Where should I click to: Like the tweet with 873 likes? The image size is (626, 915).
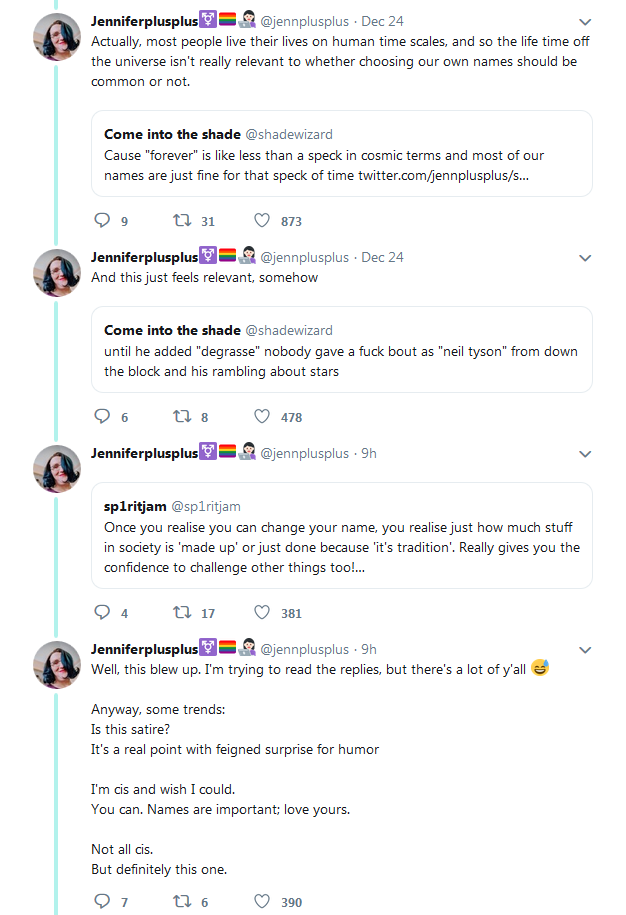tap(262, 221)
